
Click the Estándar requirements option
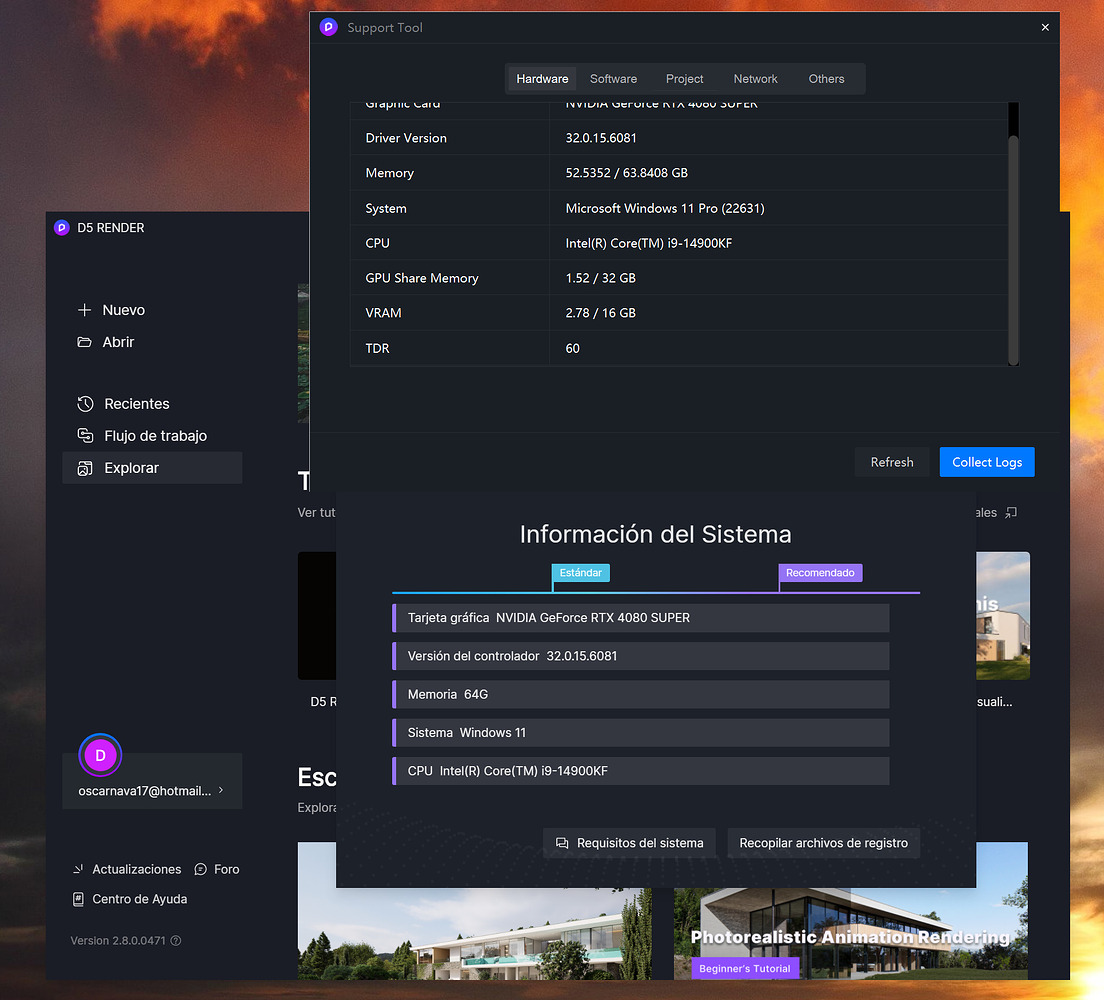pos(581,572)
